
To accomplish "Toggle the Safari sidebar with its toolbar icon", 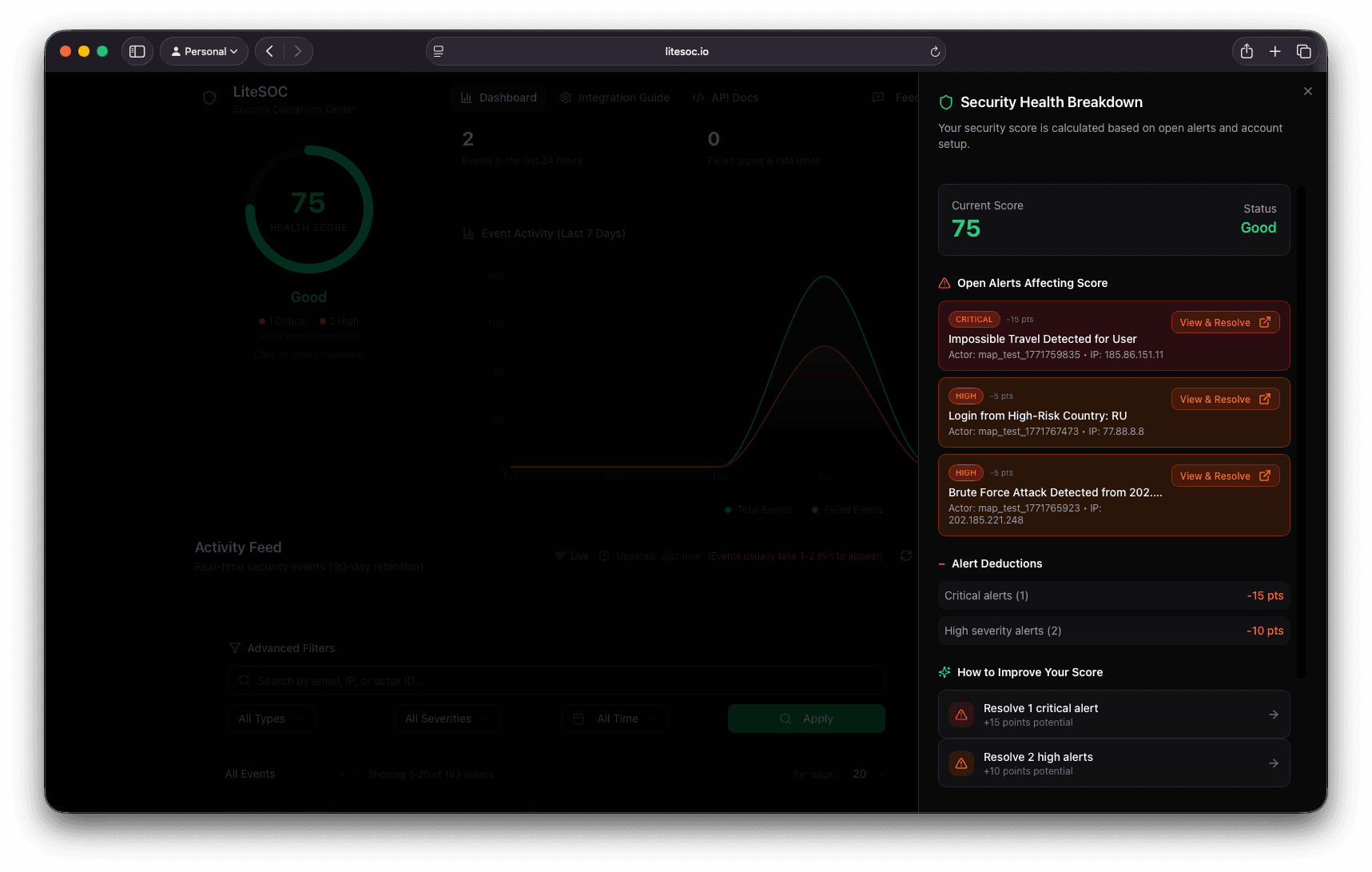I will point(137,50).
